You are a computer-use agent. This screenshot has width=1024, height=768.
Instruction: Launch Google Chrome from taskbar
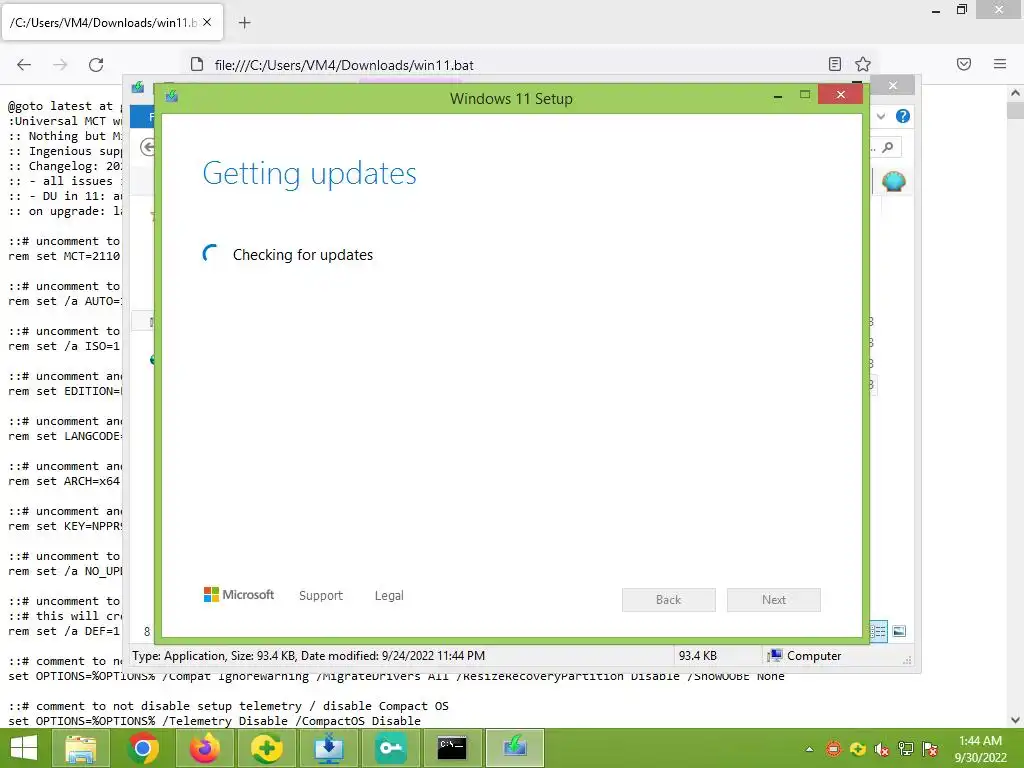click(x=142, y=748)
